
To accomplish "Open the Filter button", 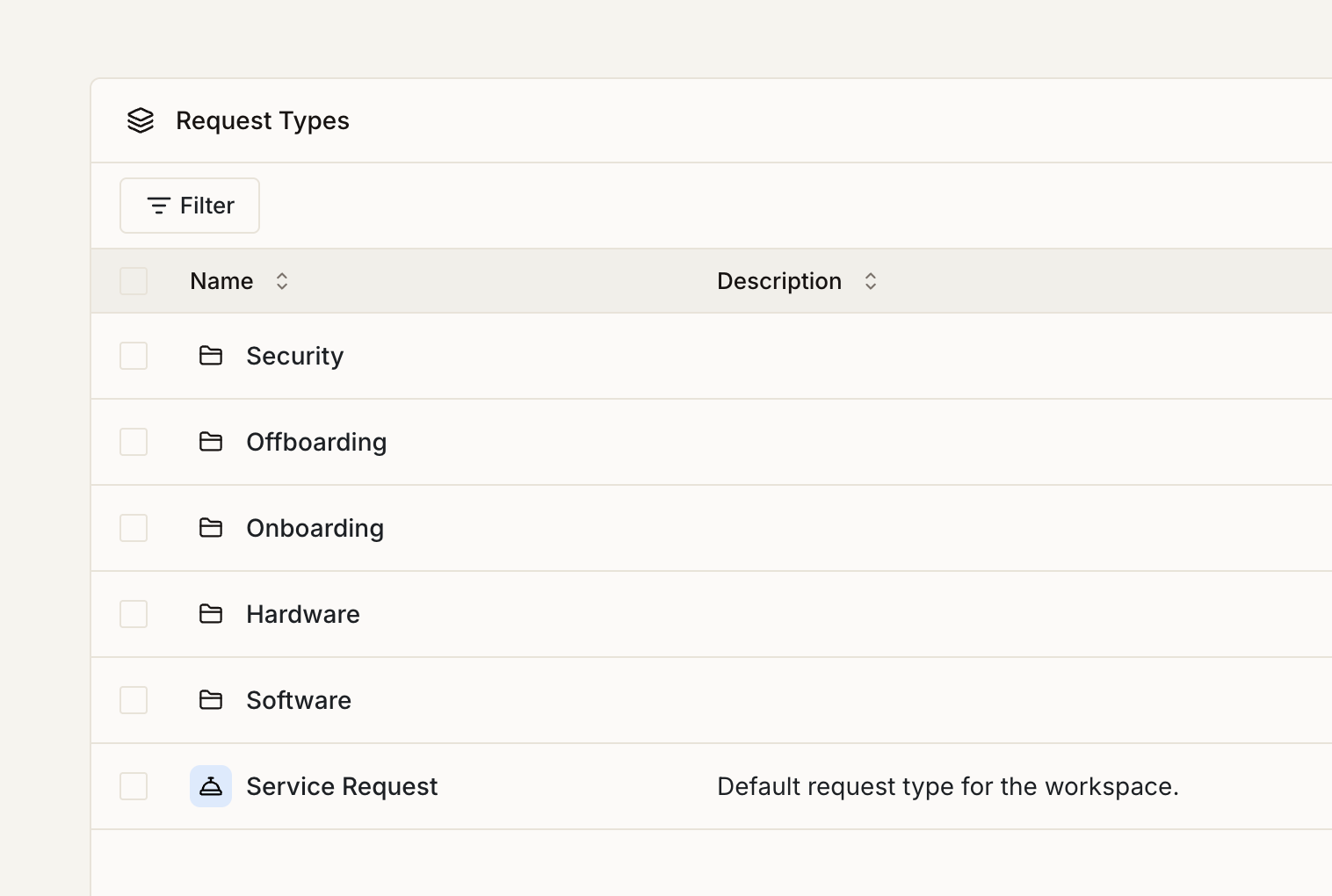I will coord(190,206).
